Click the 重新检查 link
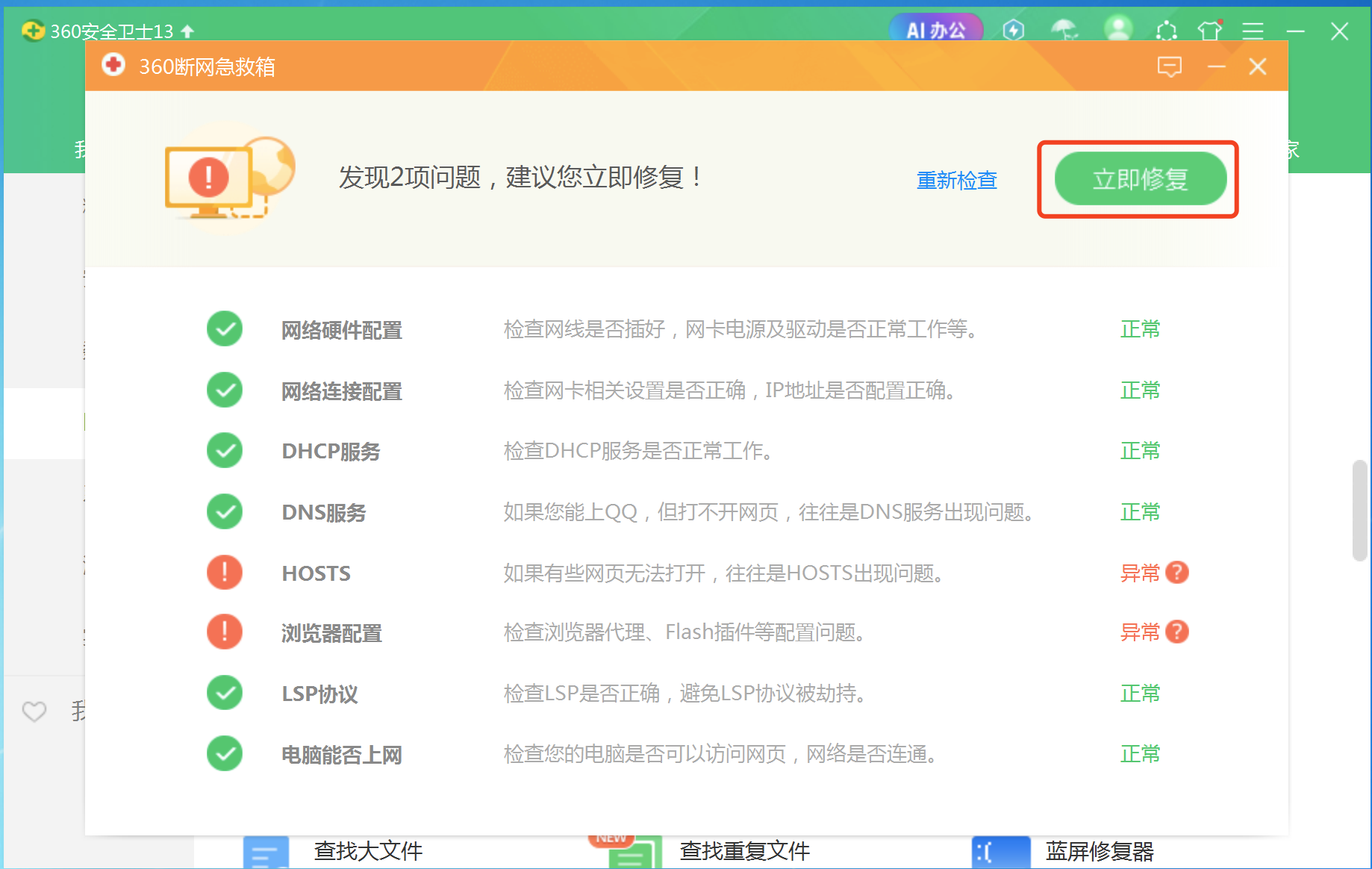 click(x=957, y=180)
